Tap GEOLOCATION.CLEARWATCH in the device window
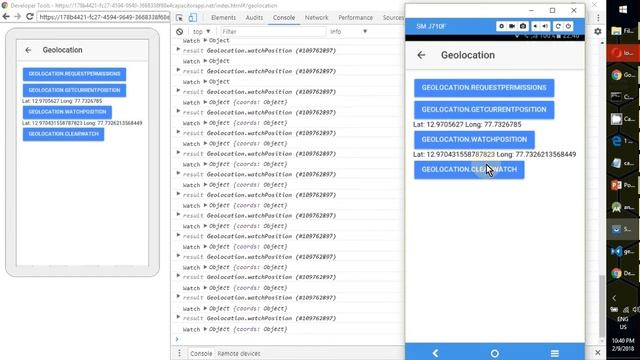Screen dimensions: 640x360 469,170
